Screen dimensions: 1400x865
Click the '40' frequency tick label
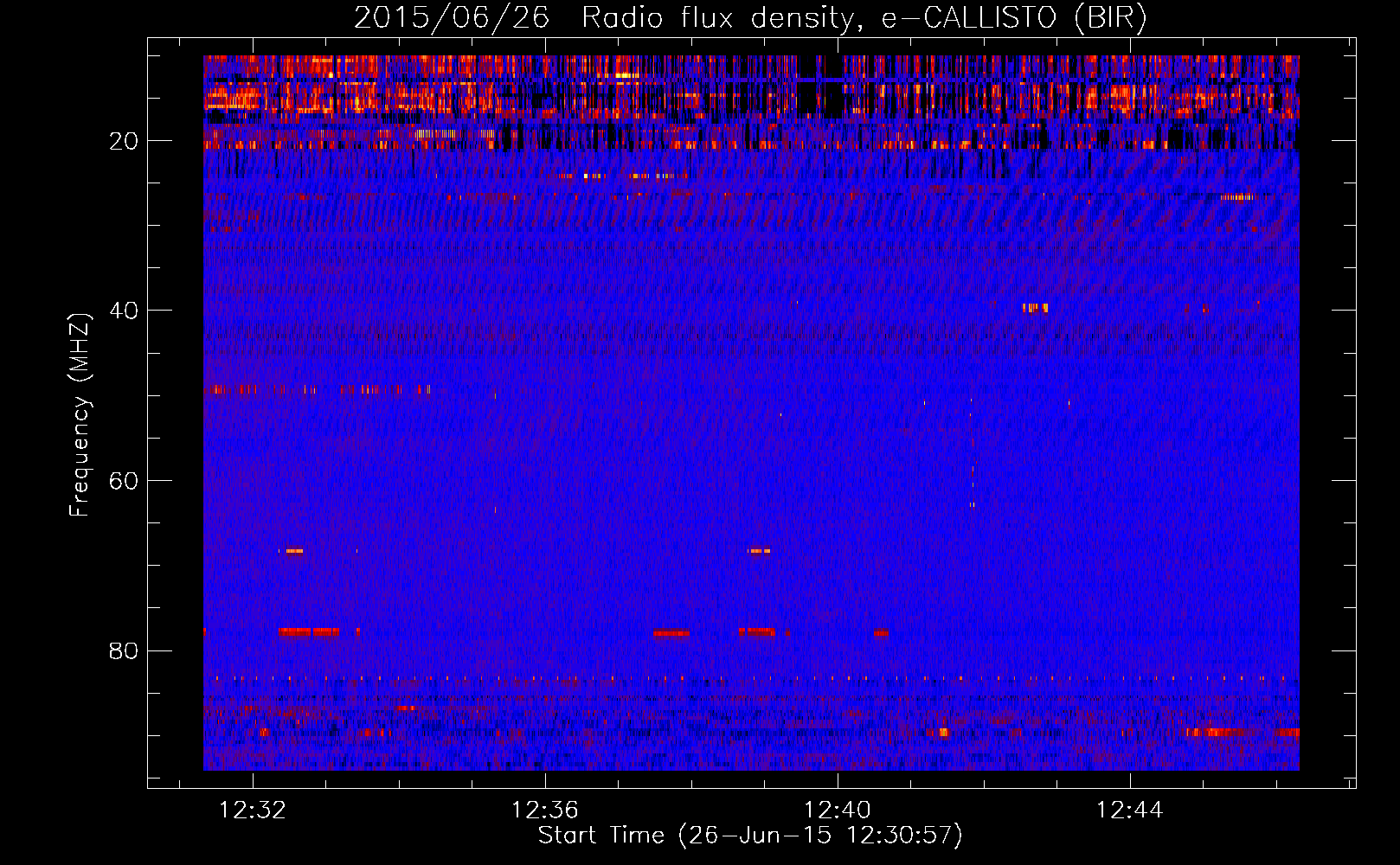coord(124,311)
